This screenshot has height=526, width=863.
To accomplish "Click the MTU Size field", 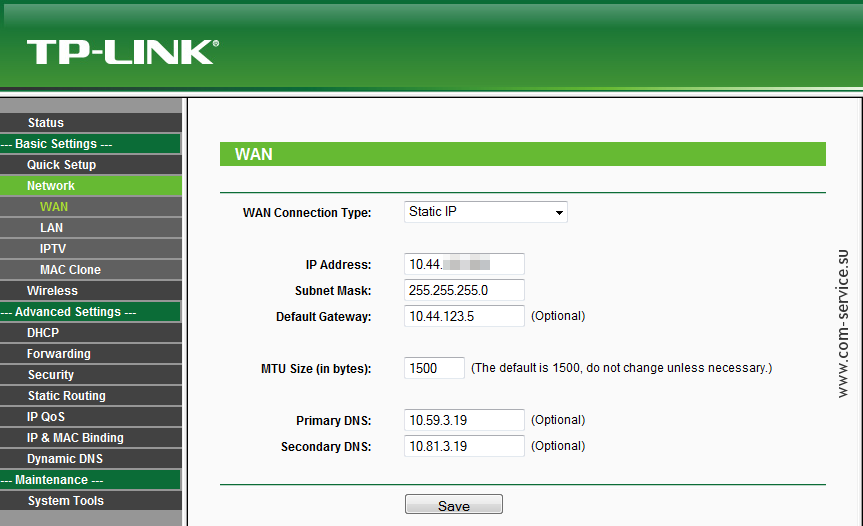I will click(434, 368).
